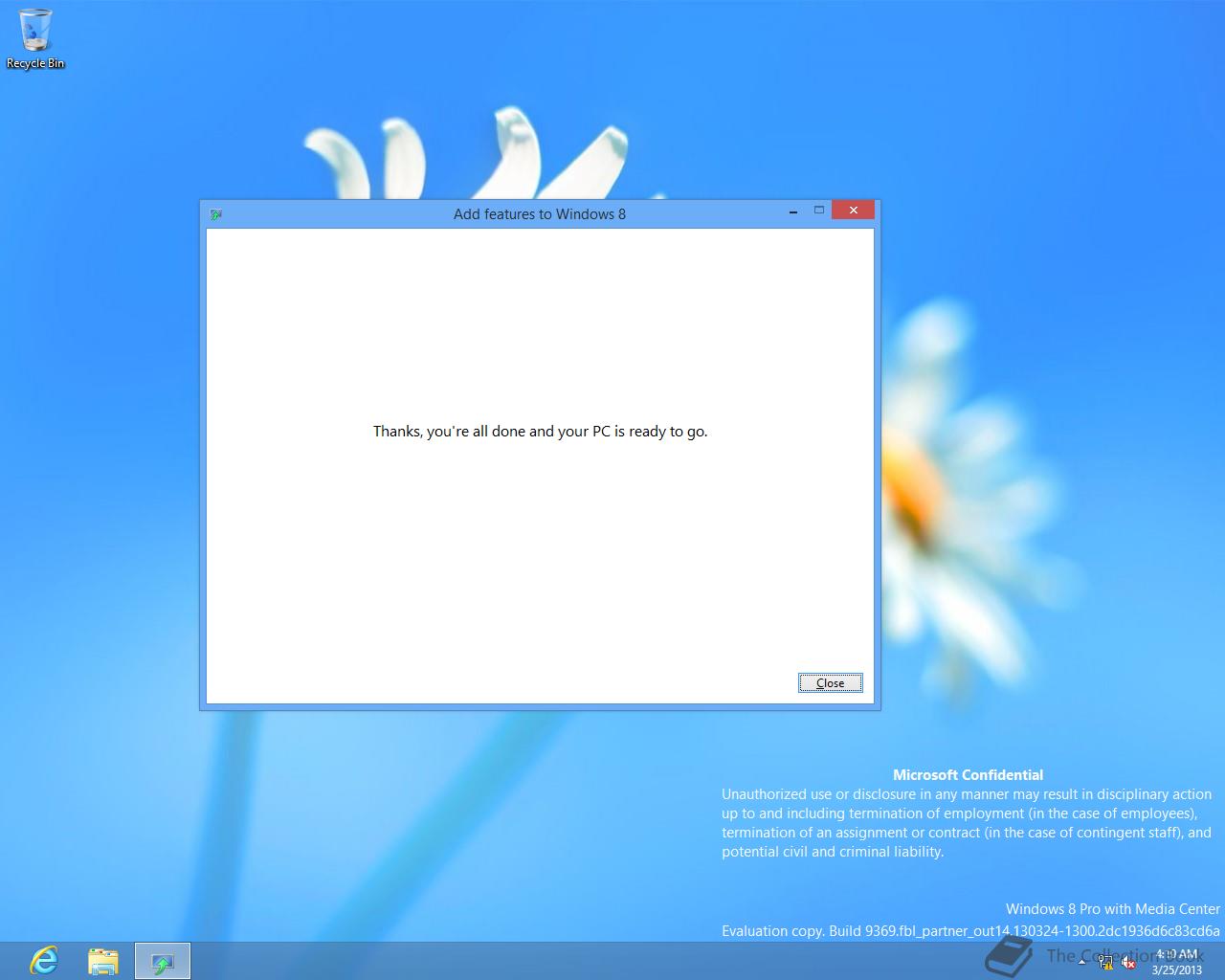Screen dimensions: 1225x980
Task: Click the 'Add features to Windows 8' title
Action: 540,214
